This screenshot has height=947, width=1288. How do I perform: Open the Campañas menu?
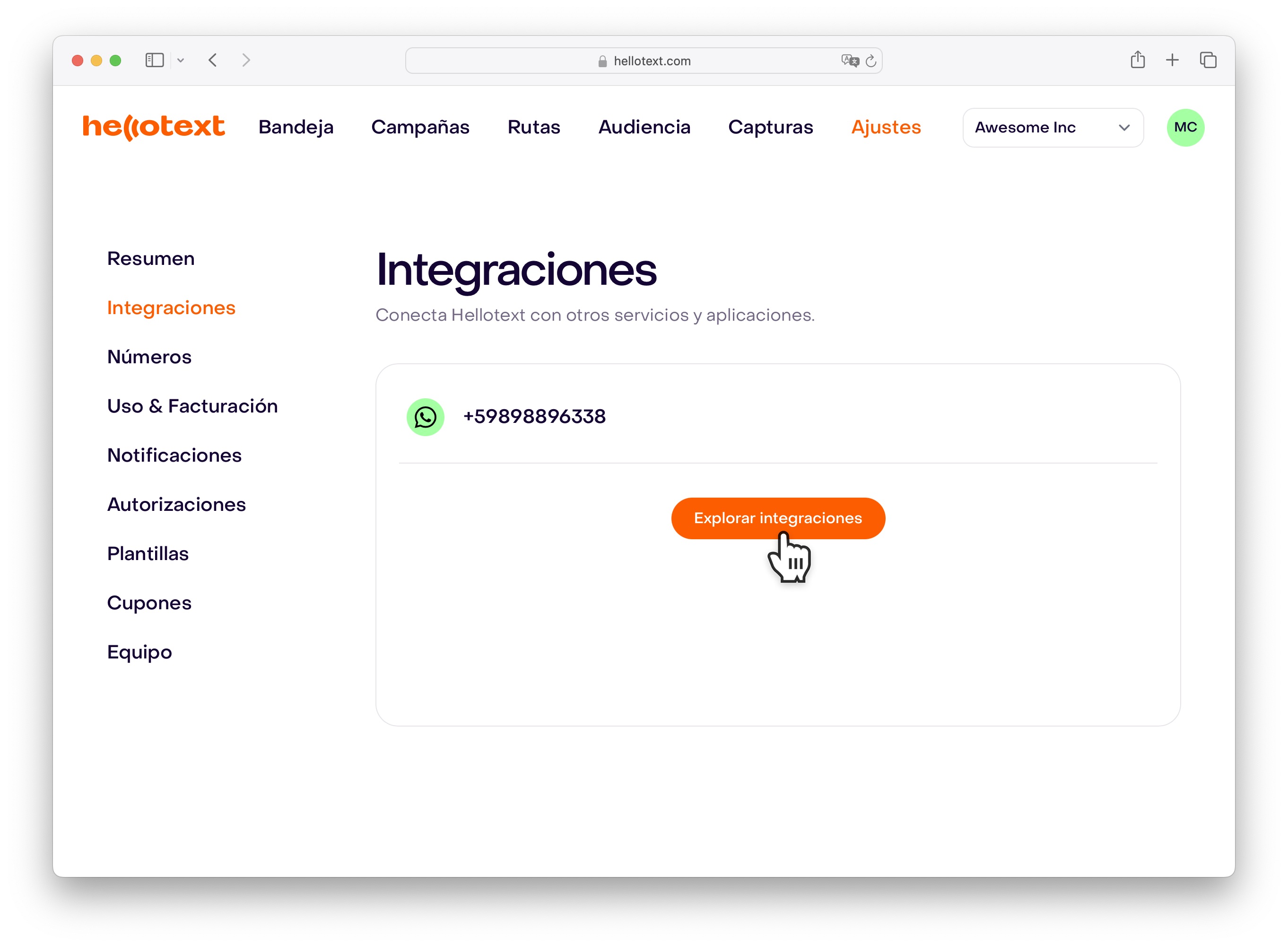[x=420, y=127]
